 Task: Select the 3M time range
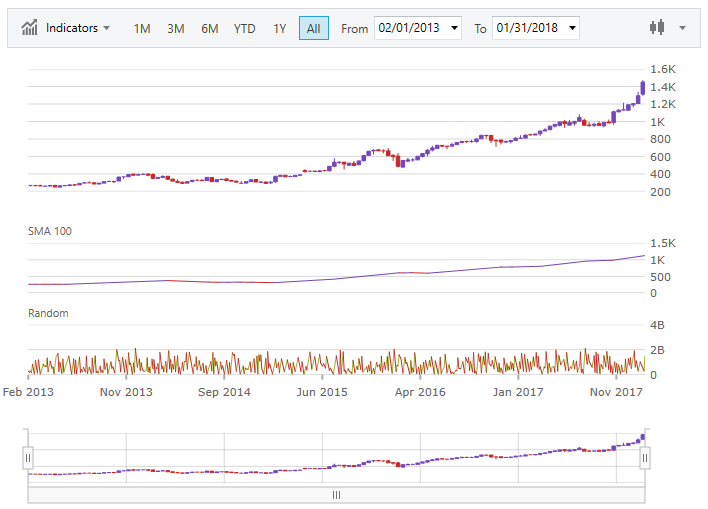click(175, 28)
